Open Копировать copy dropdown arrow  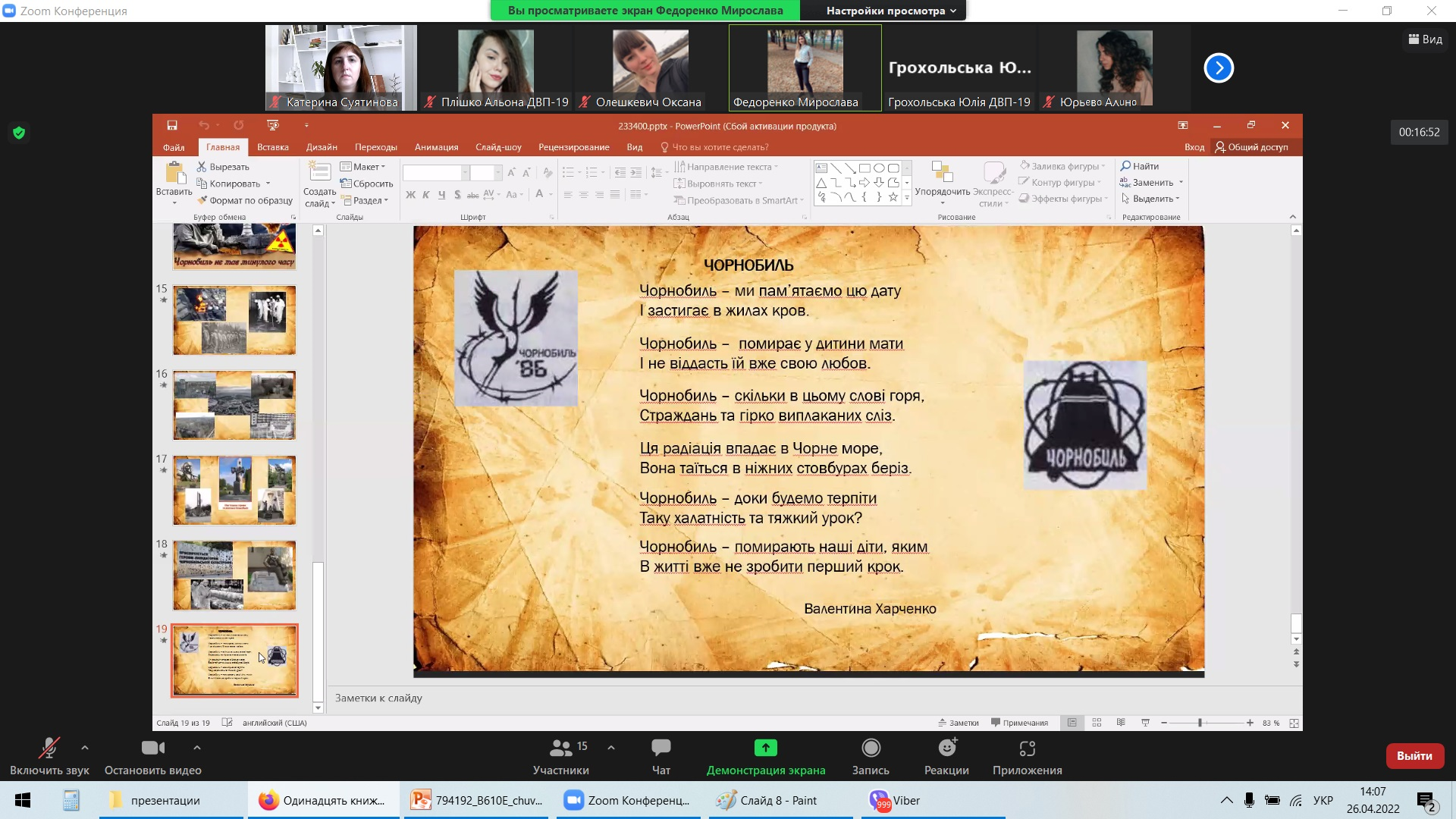point(268,184)
